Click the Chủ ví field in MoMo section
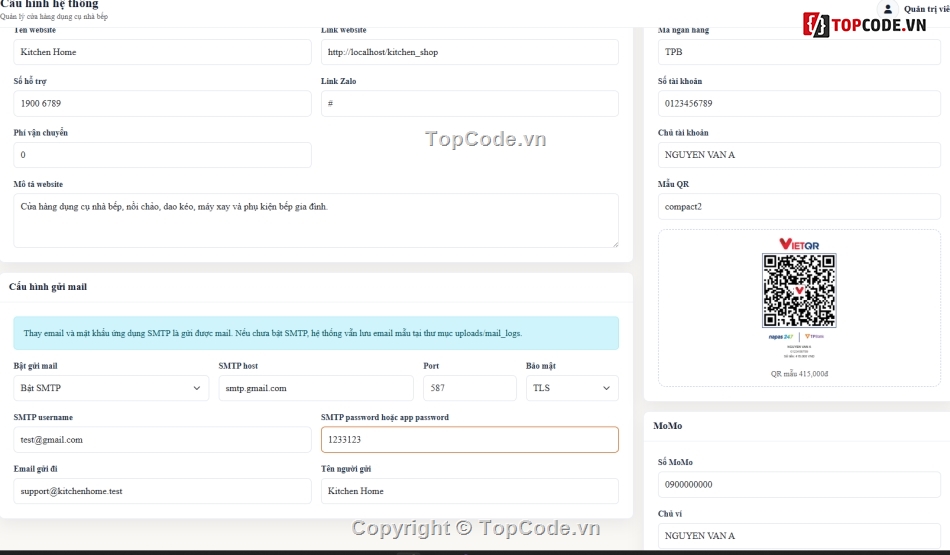Viewport: 950px width, 555px height. (x=799, y=536)
